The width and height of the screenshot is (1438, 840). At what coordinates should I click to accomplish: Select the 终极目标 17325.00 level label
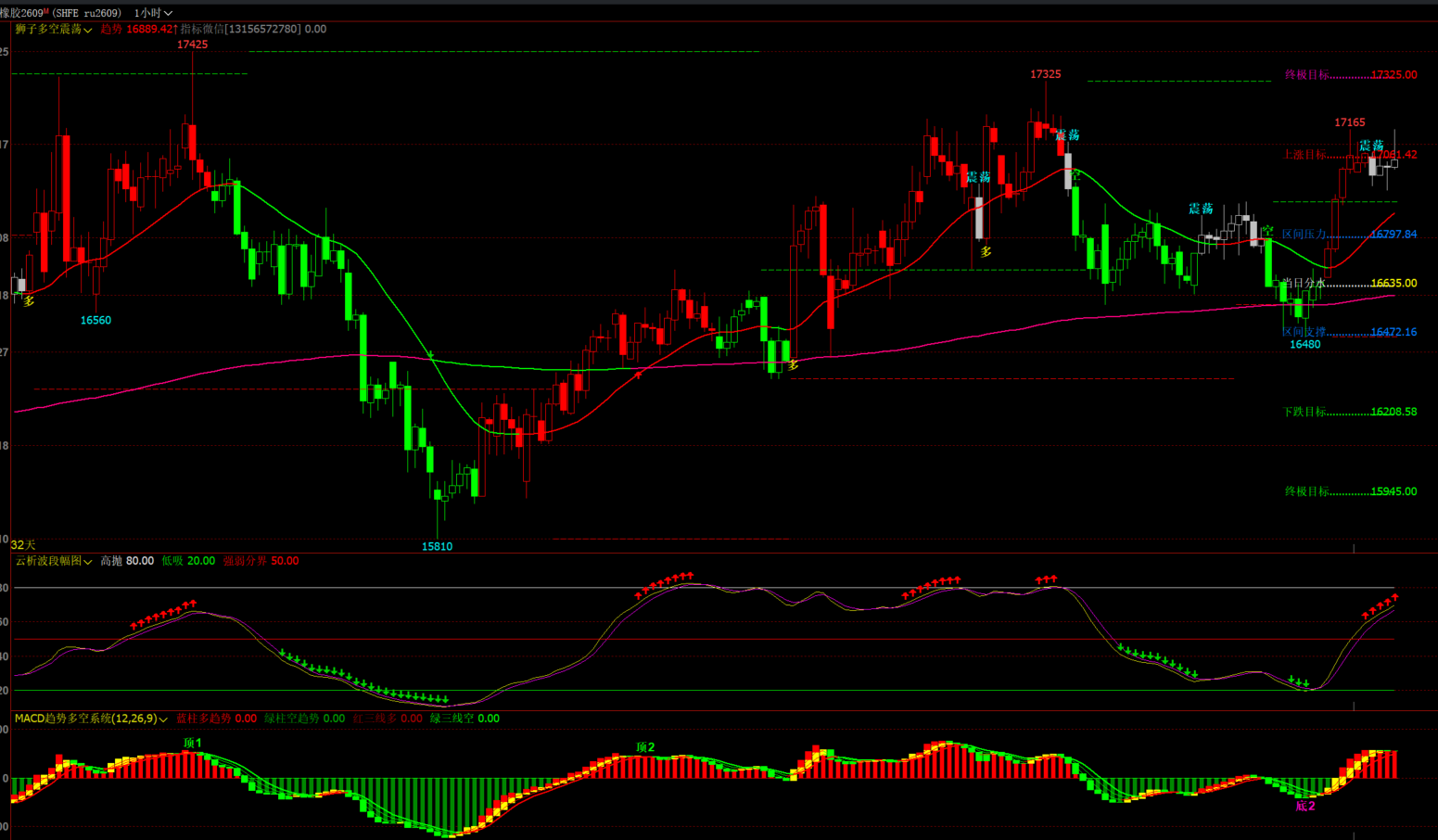1350,75
